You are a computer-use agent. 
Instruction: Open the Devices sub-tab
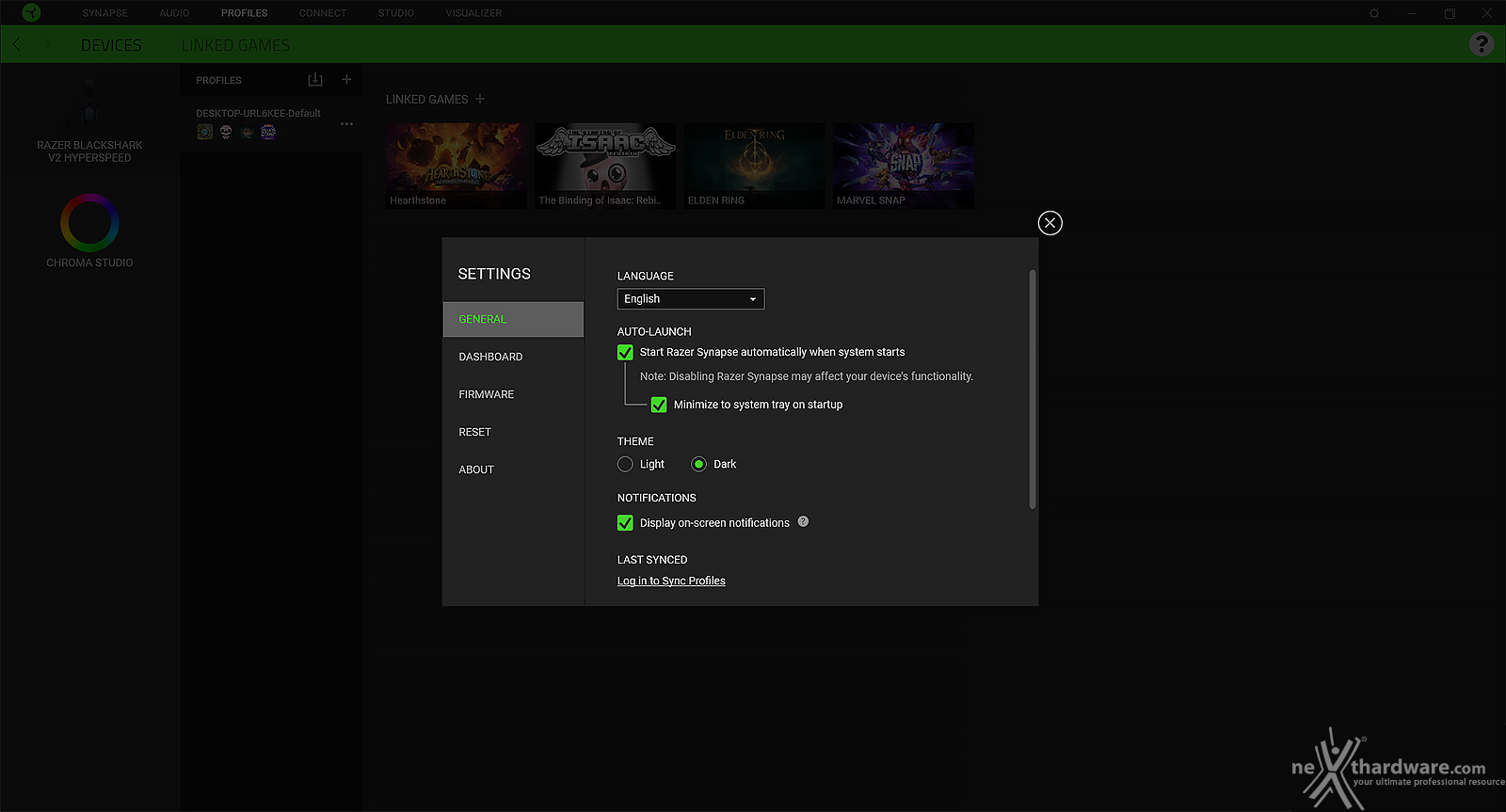[x=111, y=45]
